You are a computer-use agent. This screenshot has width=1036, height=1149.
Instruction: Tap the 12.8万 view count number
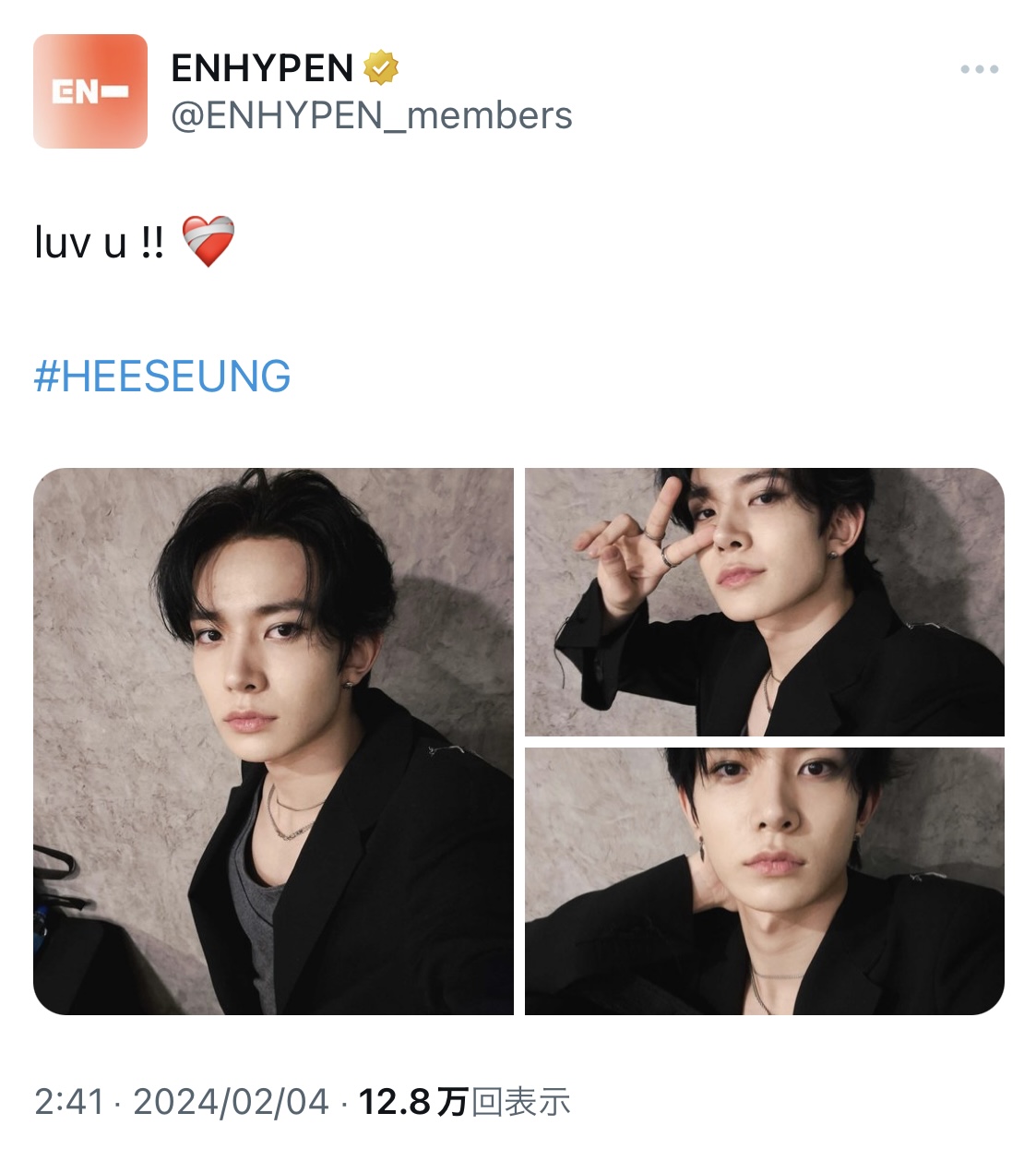pos(413,1102)
